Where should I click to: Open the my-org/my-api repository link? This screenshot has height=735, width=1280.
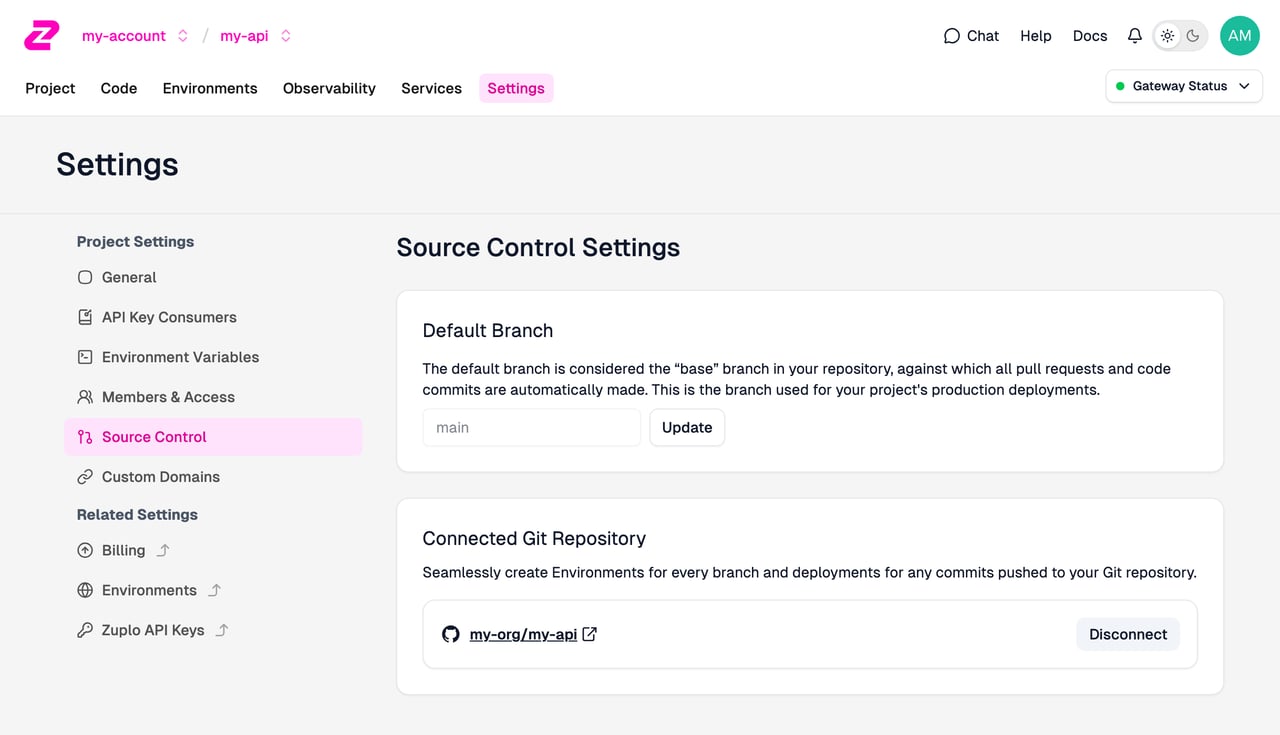523,634
